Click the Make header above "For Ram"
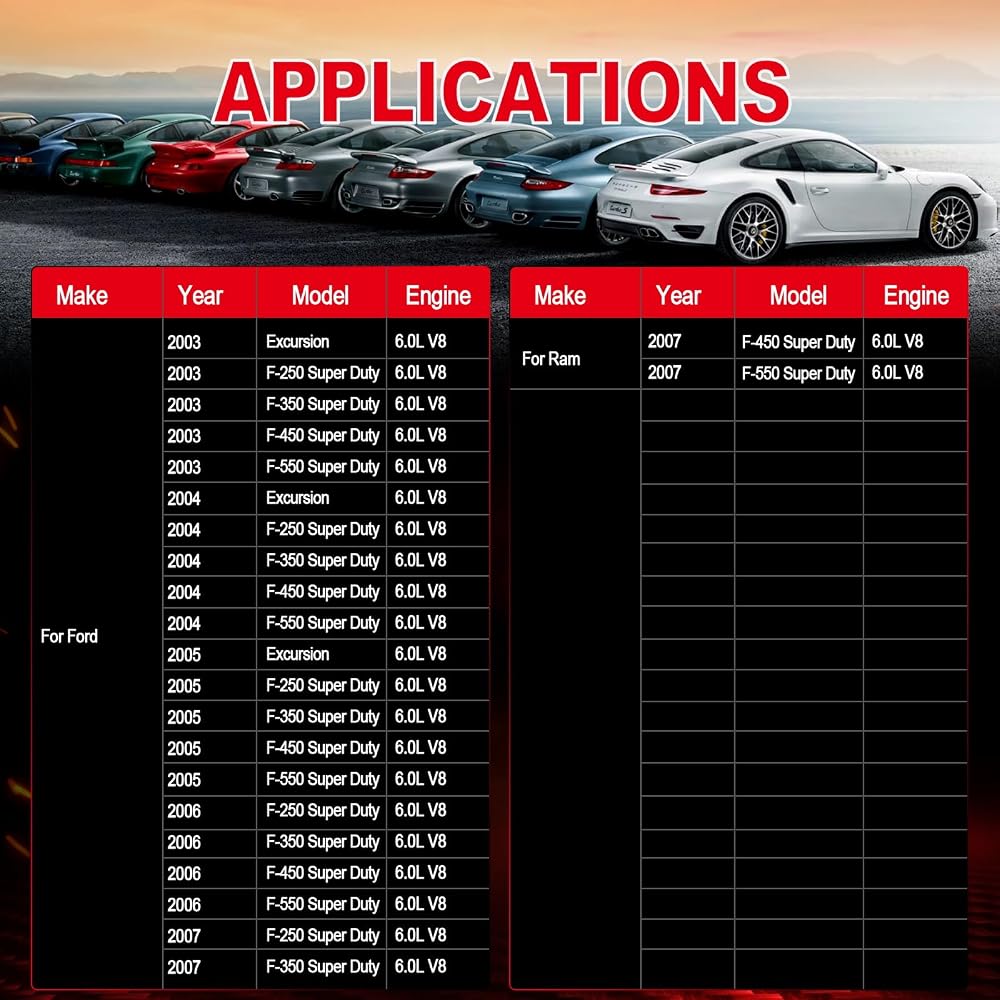 (560, 295)
